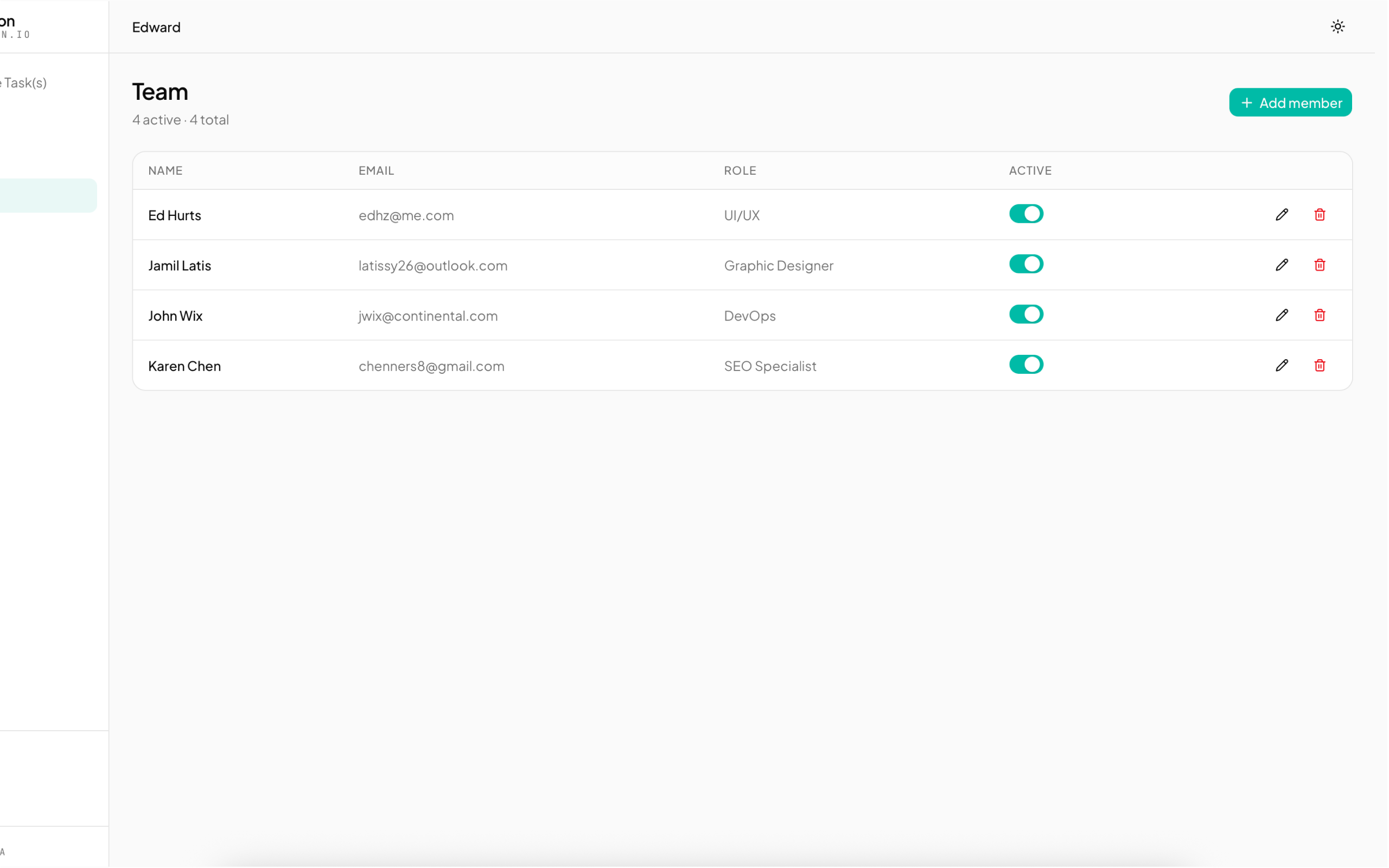
Task: Disable John Wix's active status
Action: [1025, 314]
